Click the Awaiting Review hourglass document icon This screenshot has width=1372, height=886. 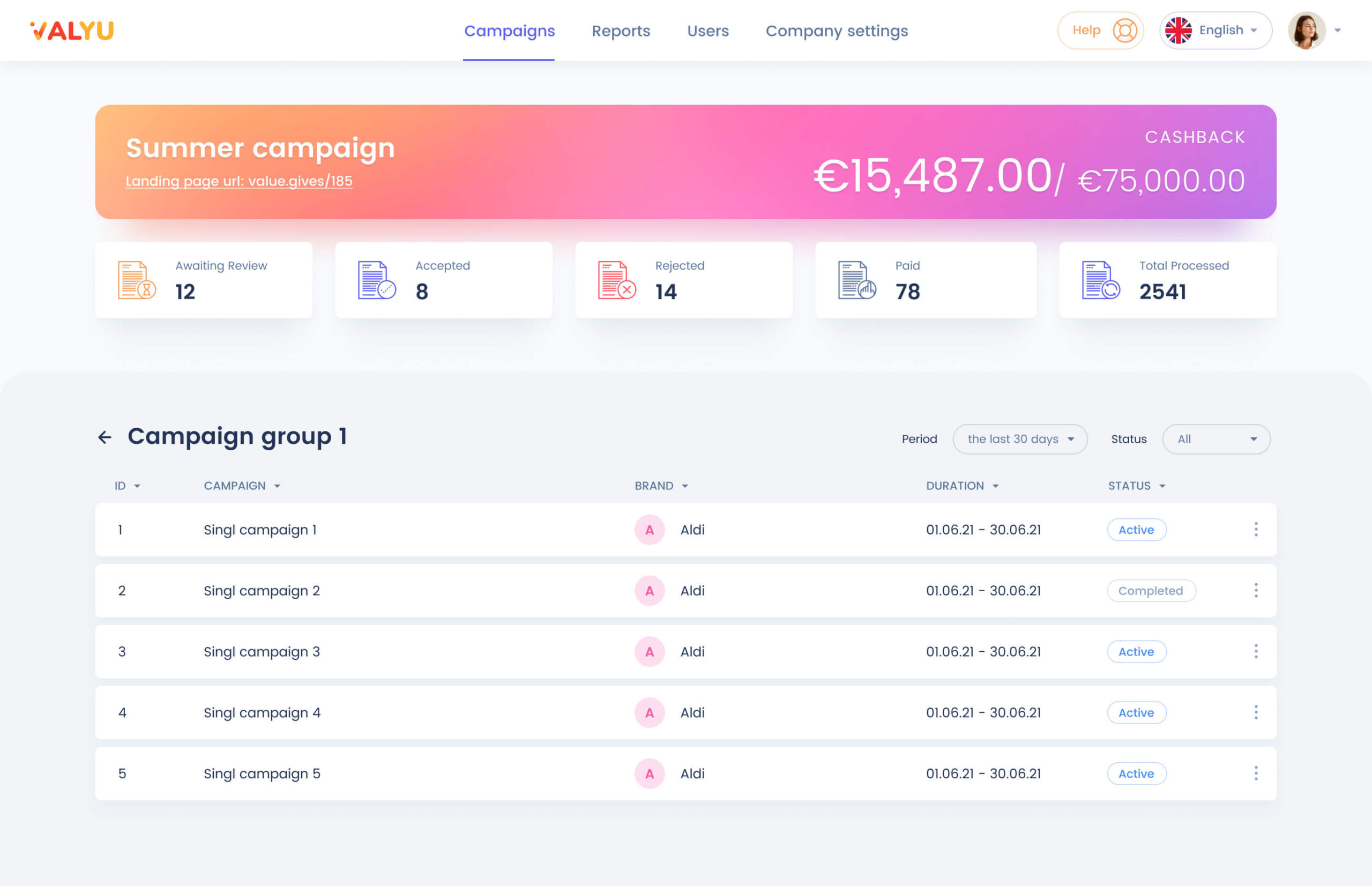(136, 280)
